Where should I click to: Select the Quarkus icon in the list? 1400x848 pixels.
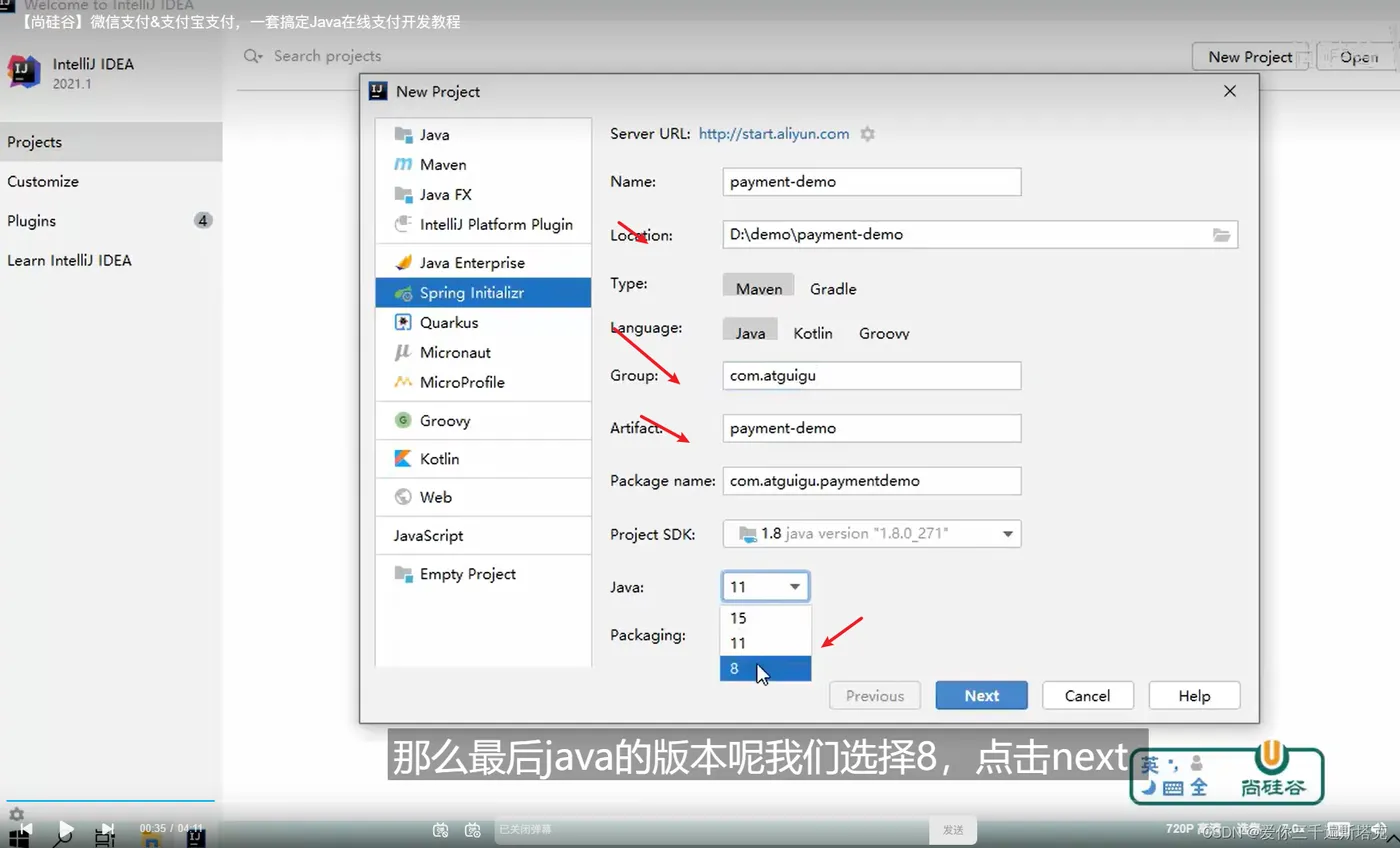click(403, 323)
